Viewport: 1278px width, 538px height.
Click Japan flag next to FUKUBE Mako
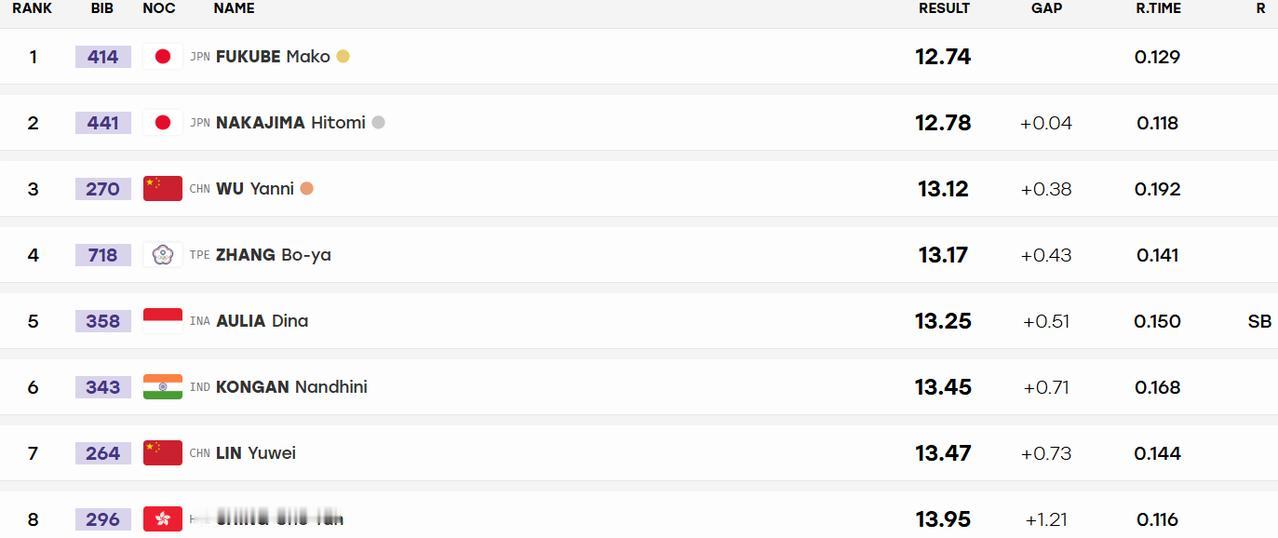[162, 57]
